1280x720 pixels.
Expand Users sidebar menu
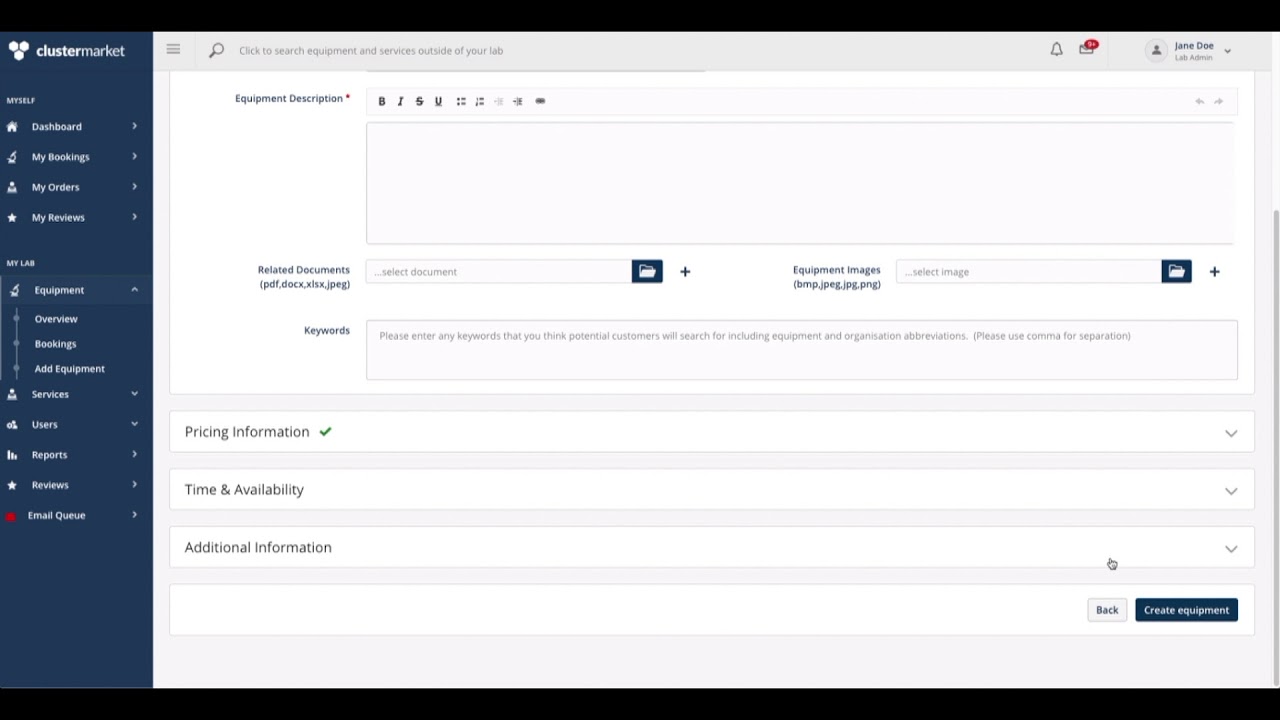(x=76, y=424)
